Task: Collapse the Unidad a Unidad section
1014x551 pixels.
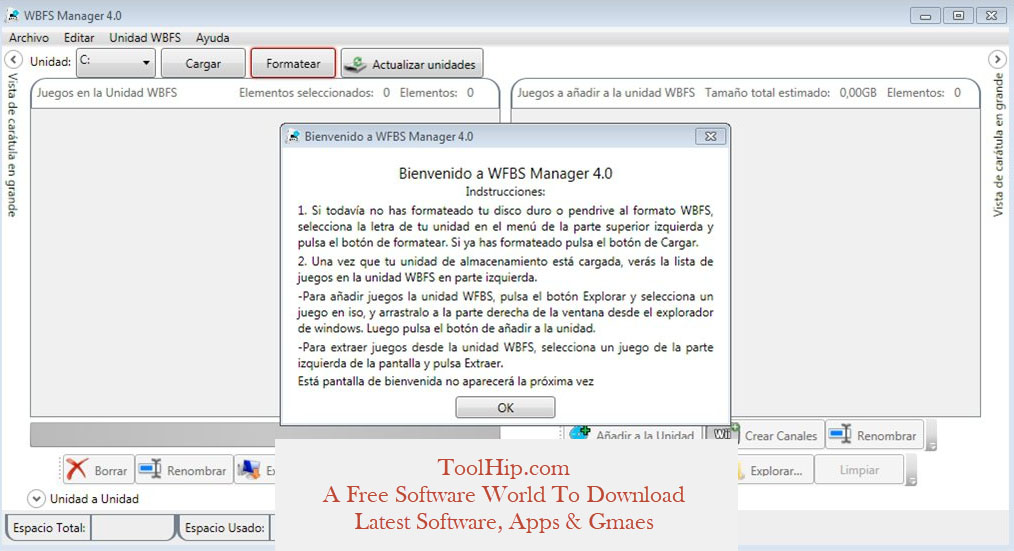Action: [36, 499]
